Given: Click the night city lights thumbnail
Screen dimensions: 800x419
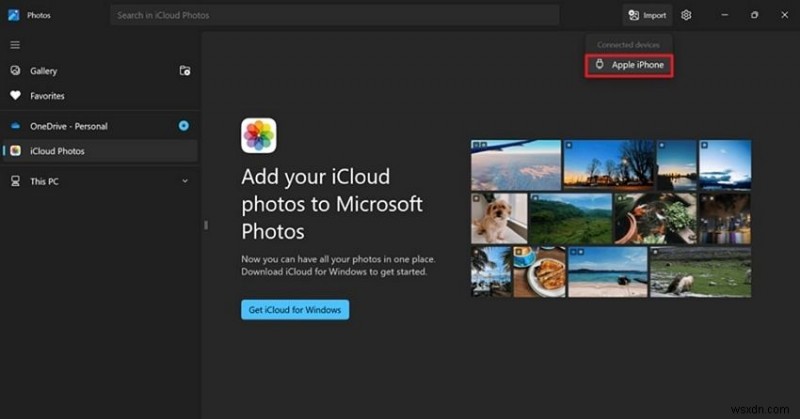Looking at the screenshot, I should [724, 218].
